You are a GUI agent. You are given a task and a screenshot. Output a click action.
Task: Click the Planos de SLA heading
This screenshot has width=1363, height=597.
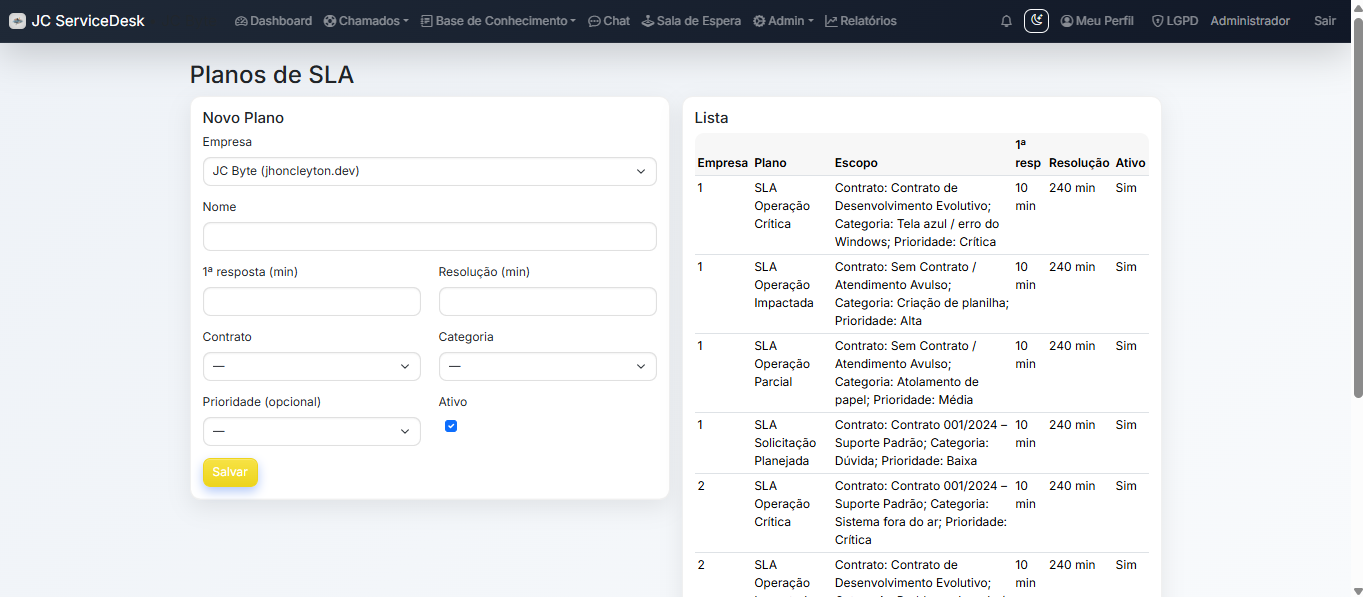point(272,75)
